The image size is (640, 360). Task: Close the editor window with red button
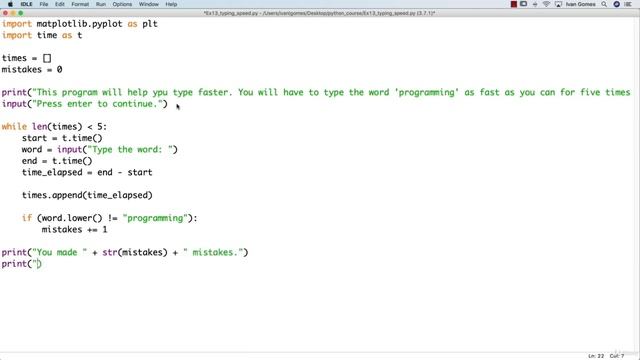(5, 13)
